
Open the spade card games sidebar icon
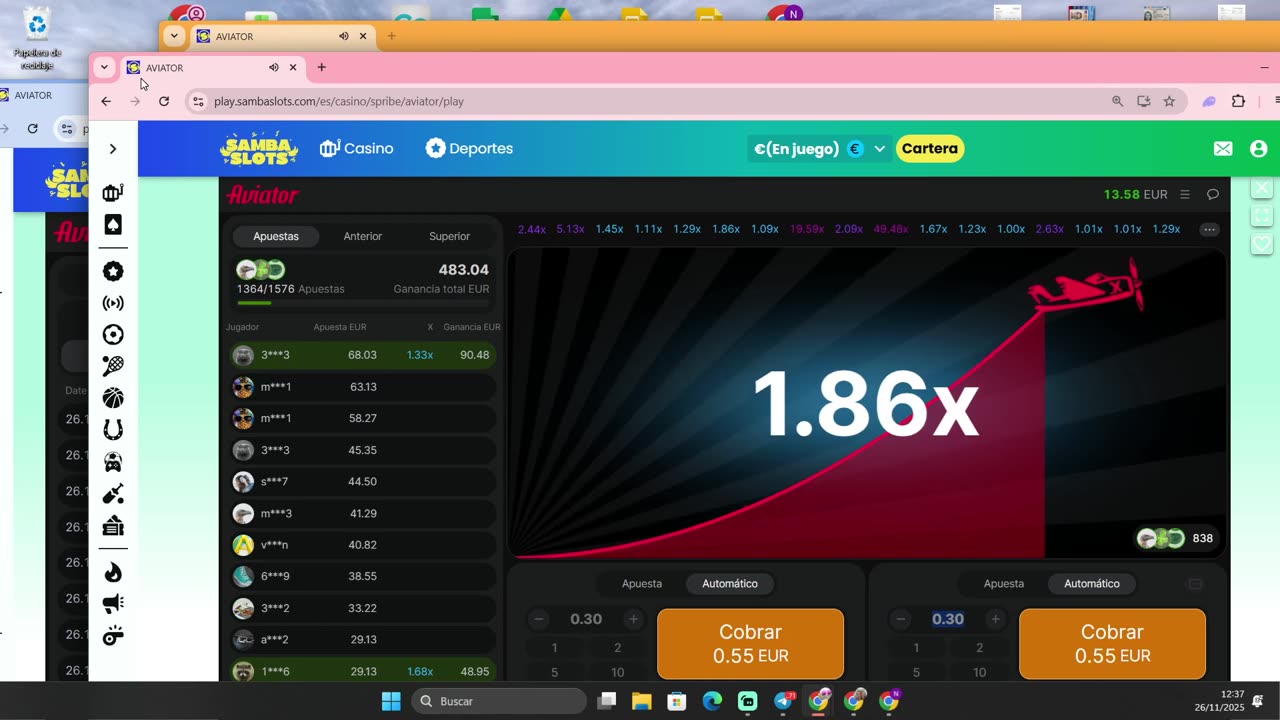(113, 225)
